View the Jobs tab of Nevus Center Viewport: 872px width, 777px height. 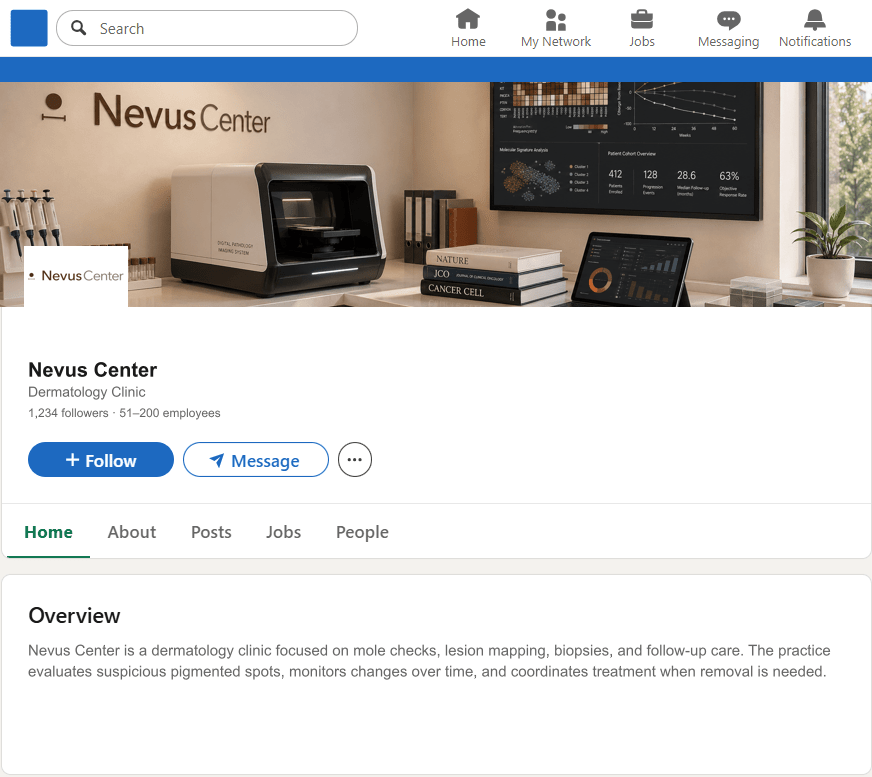coord(283,532)
